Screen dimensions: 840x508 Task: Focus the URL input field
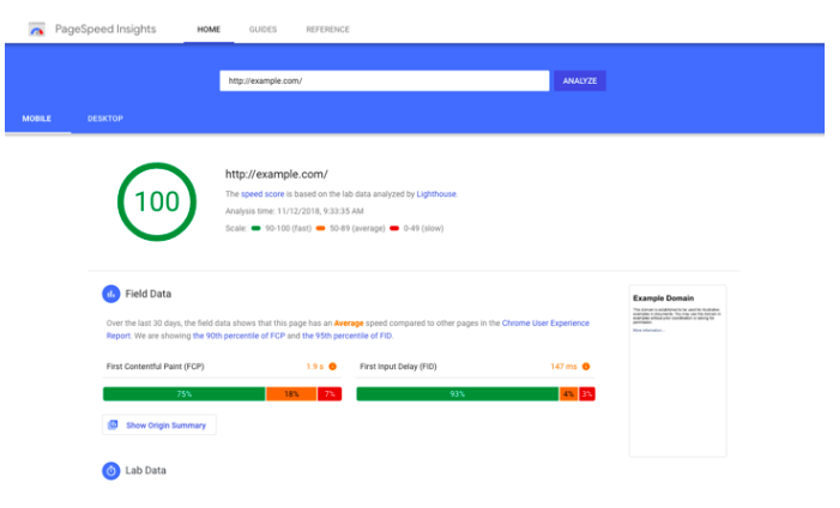pos(384,81)
